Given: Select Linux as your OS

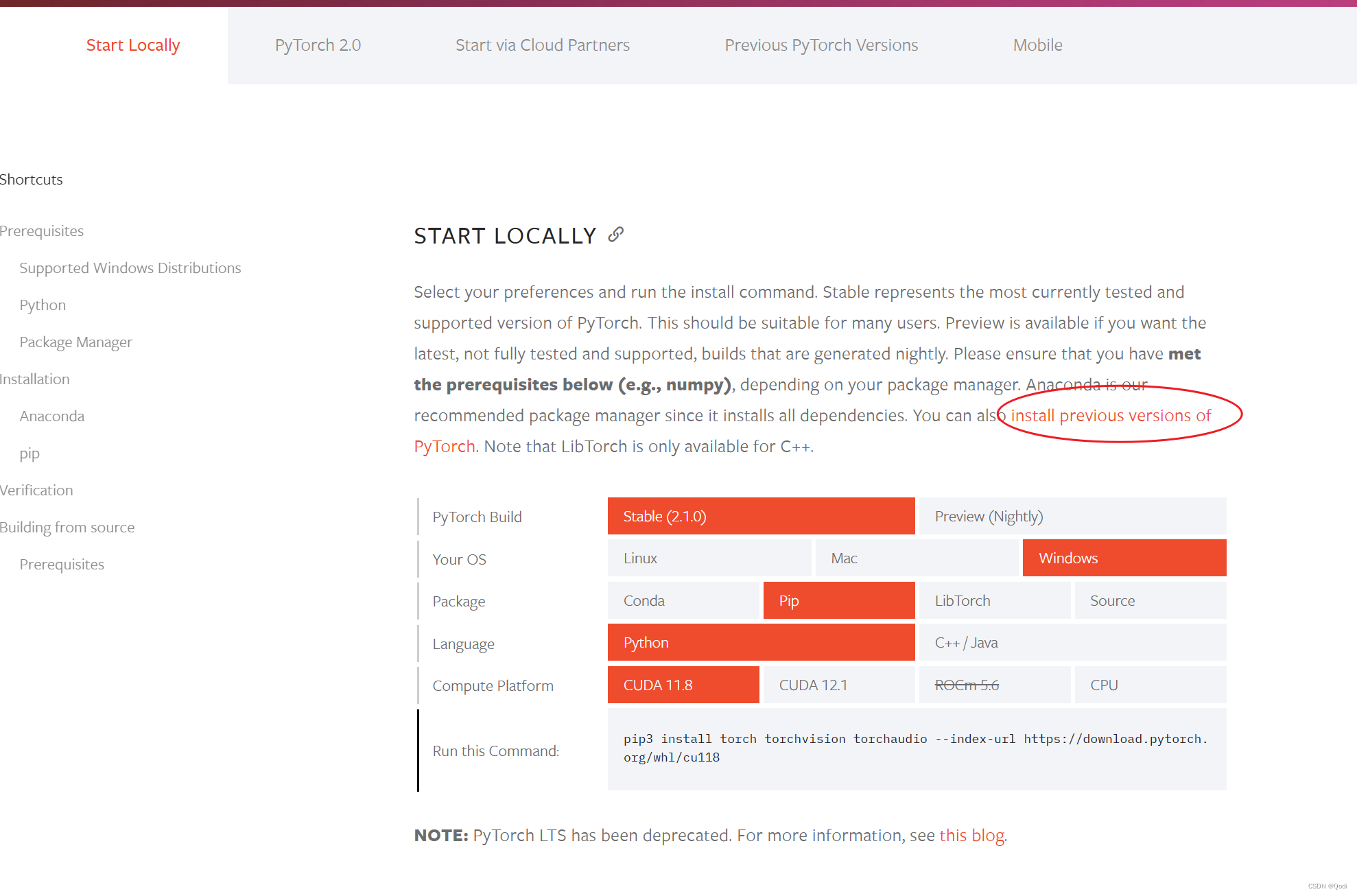Looking at the screenshot, I should [709, 558].
